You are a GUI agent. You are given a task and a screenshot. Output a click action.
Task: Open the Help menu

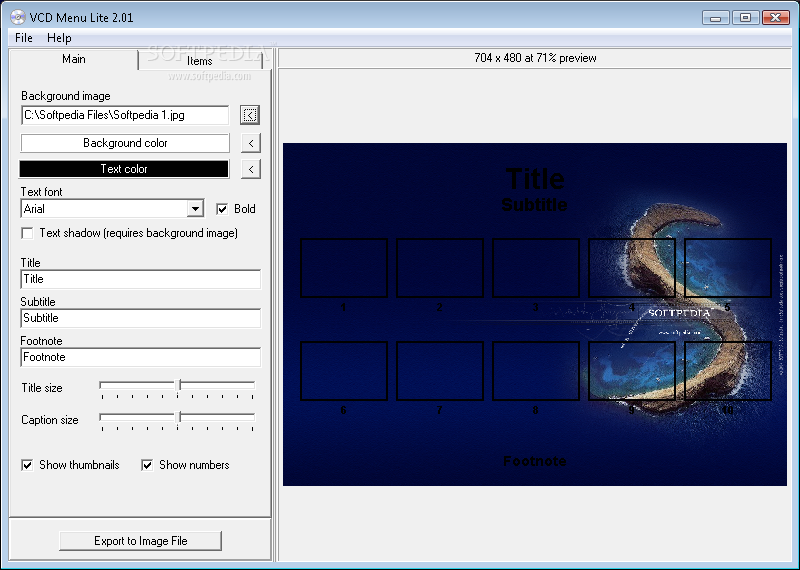click(x=59, y=38)
